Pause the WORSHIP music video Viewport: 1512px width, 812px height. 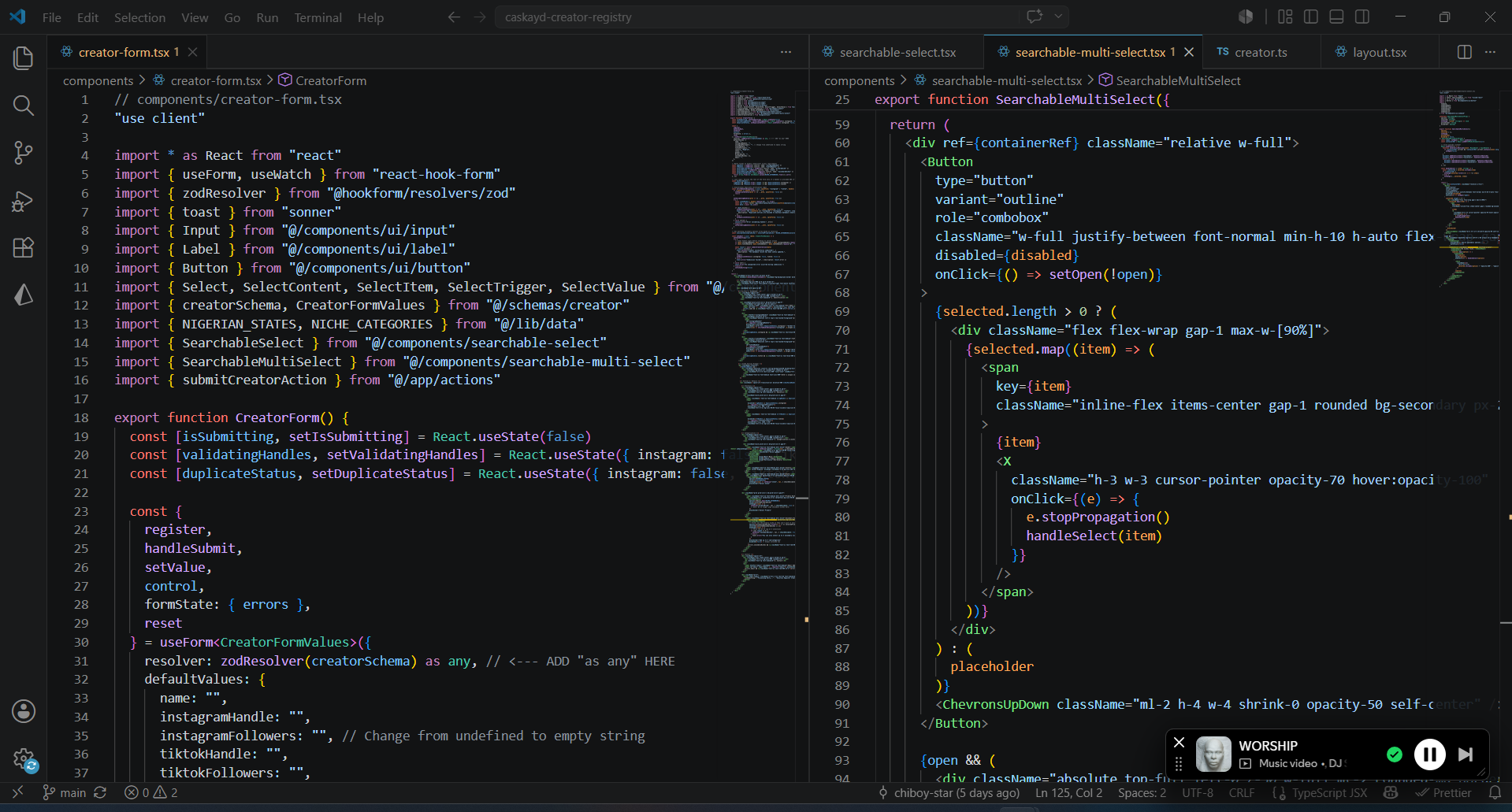(1429, 755)
